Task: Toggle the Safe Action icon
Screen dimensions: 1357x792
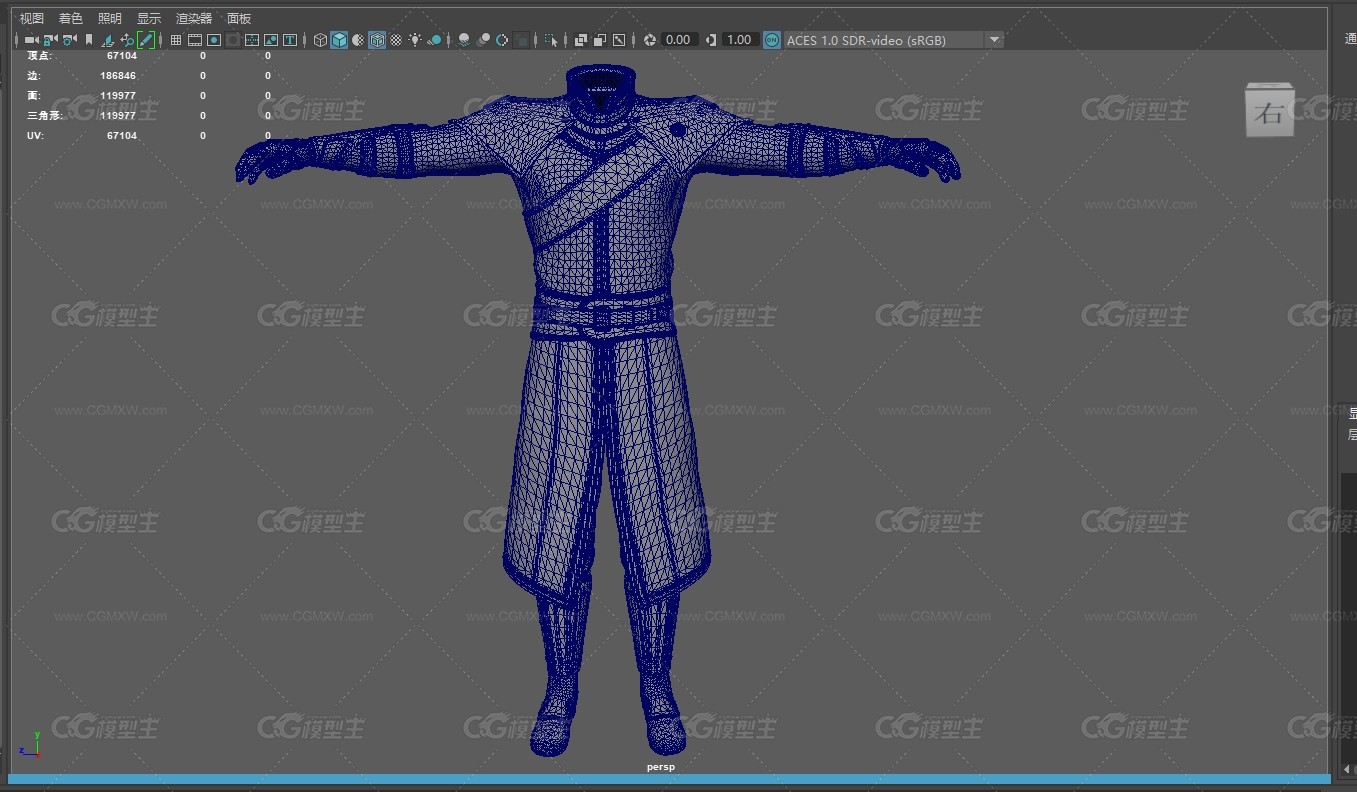Action: (x=270, y=40)
